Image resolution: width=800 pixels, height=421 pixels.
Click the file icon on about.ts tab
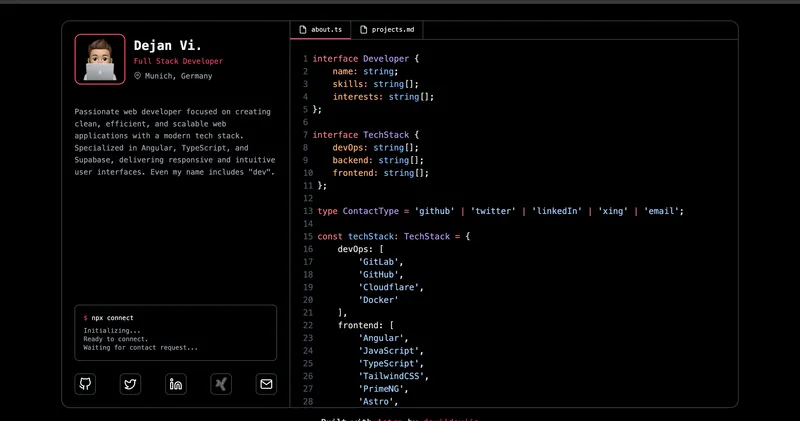pos(304,30)
